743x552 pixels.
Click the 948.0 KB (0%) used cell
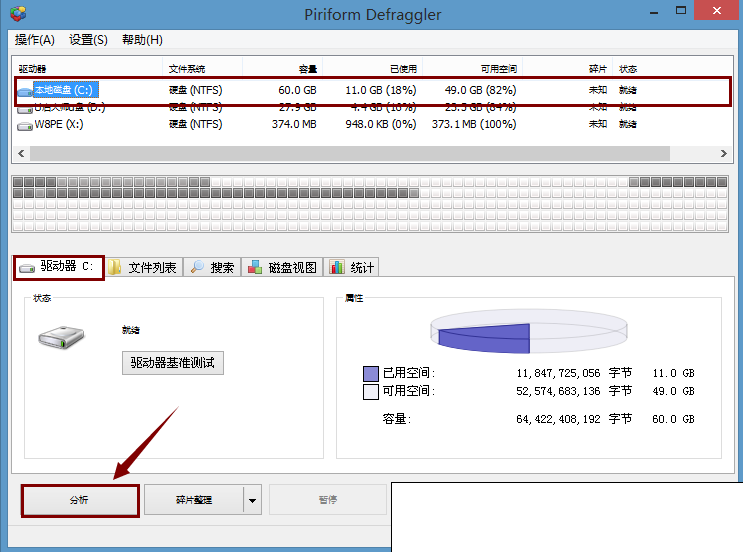coord(381,124)
